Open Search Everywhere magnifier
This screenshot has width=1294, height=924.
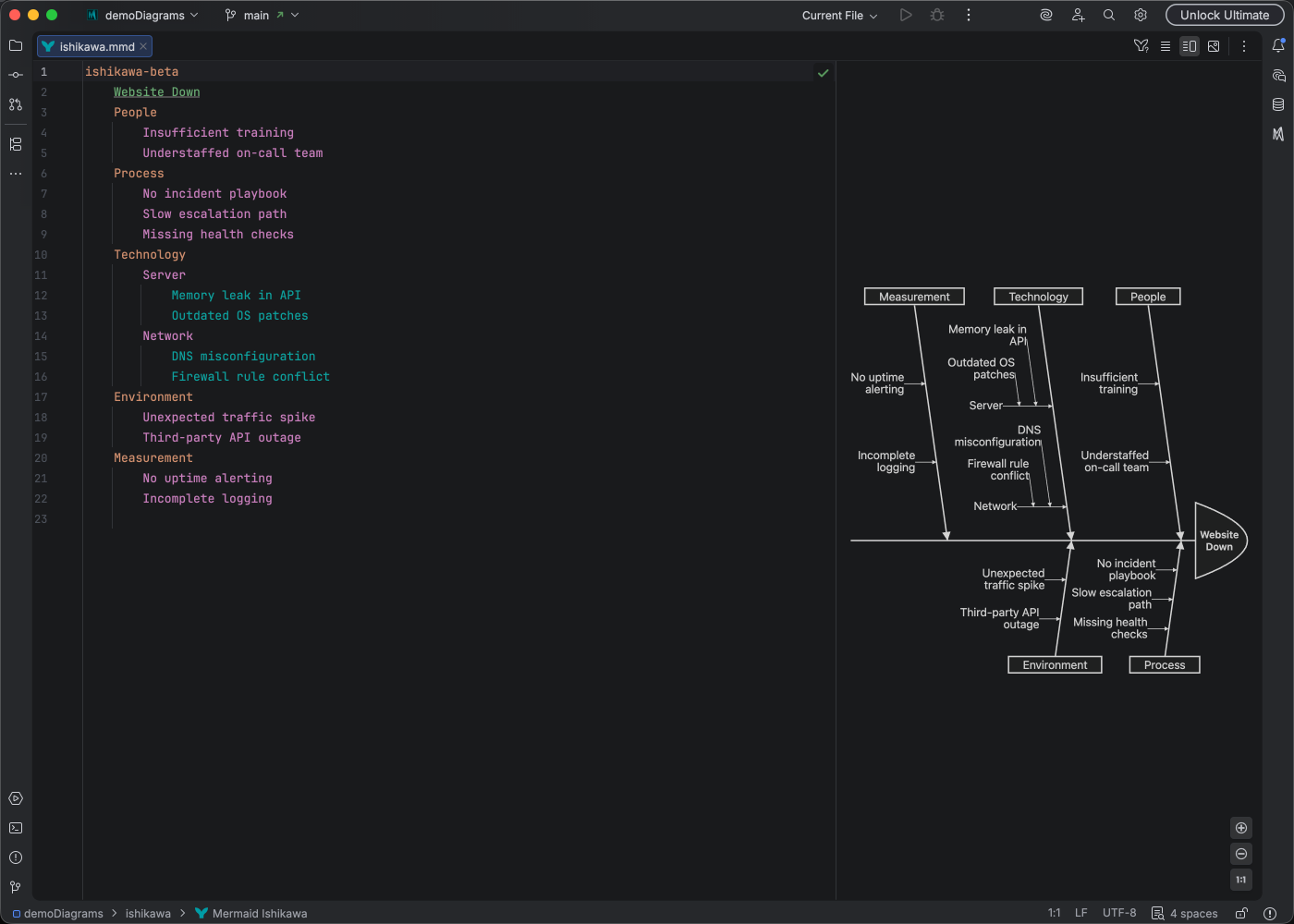pyautogui.click(x=1108, y=15)
